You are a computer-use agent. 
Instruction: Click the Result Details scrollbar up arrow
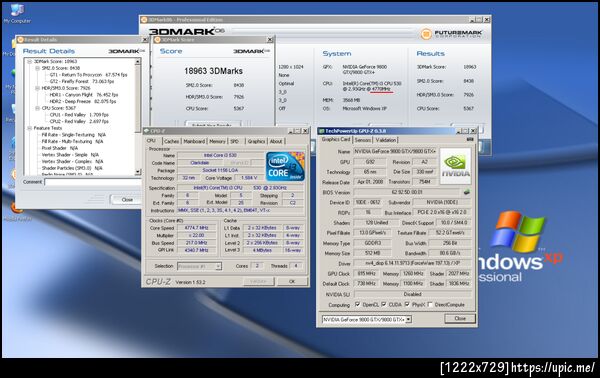point(138,62)
